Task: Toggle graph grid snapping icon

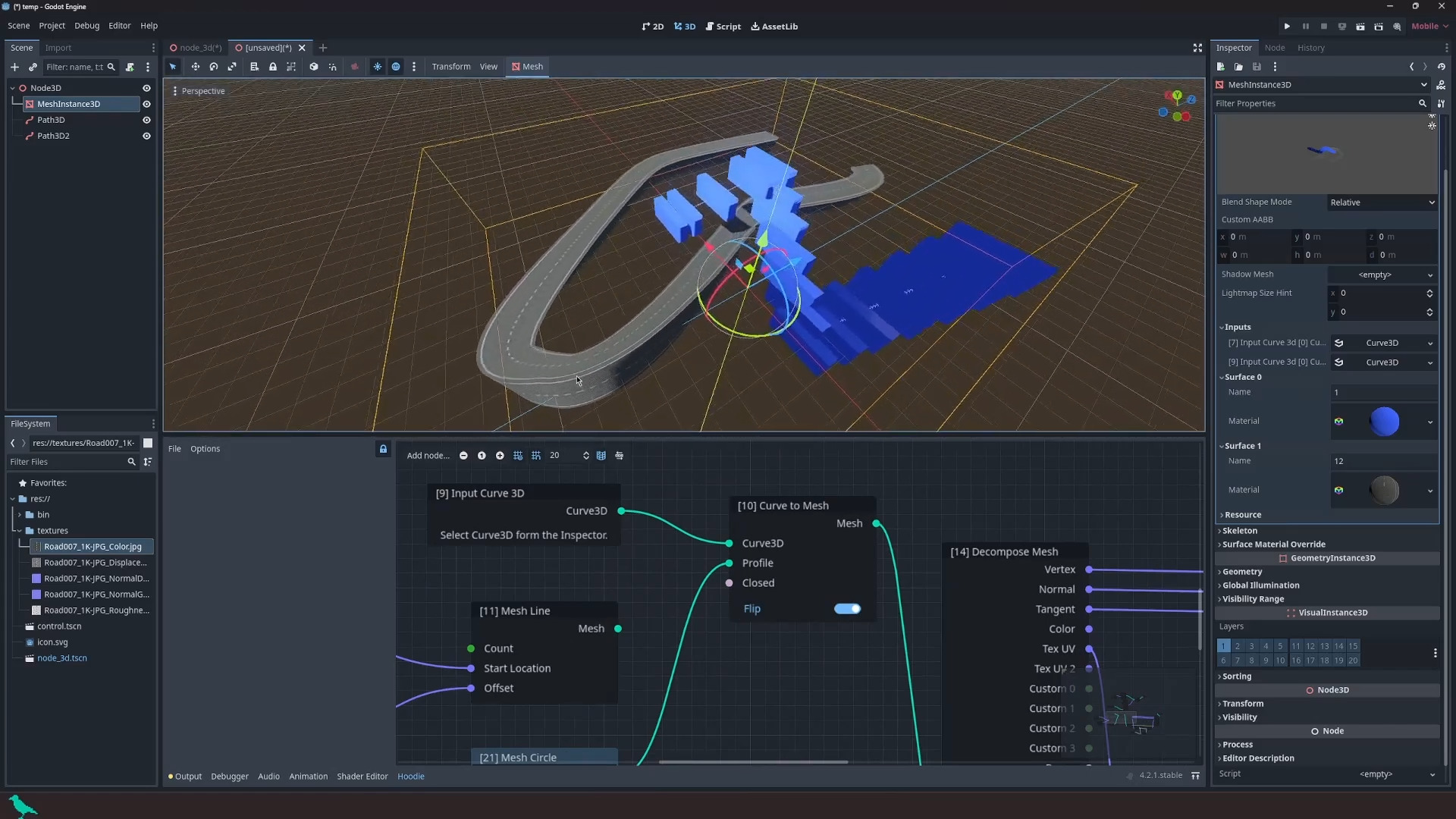Action: click(x=536, y=456)
